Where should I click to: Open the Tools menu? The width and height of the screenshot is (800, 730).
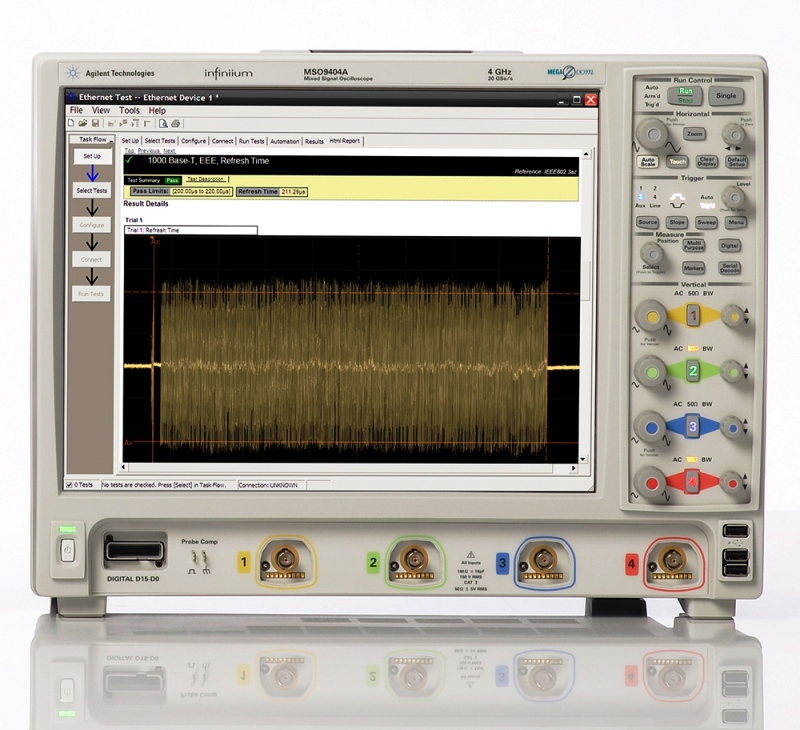(129, 110)
